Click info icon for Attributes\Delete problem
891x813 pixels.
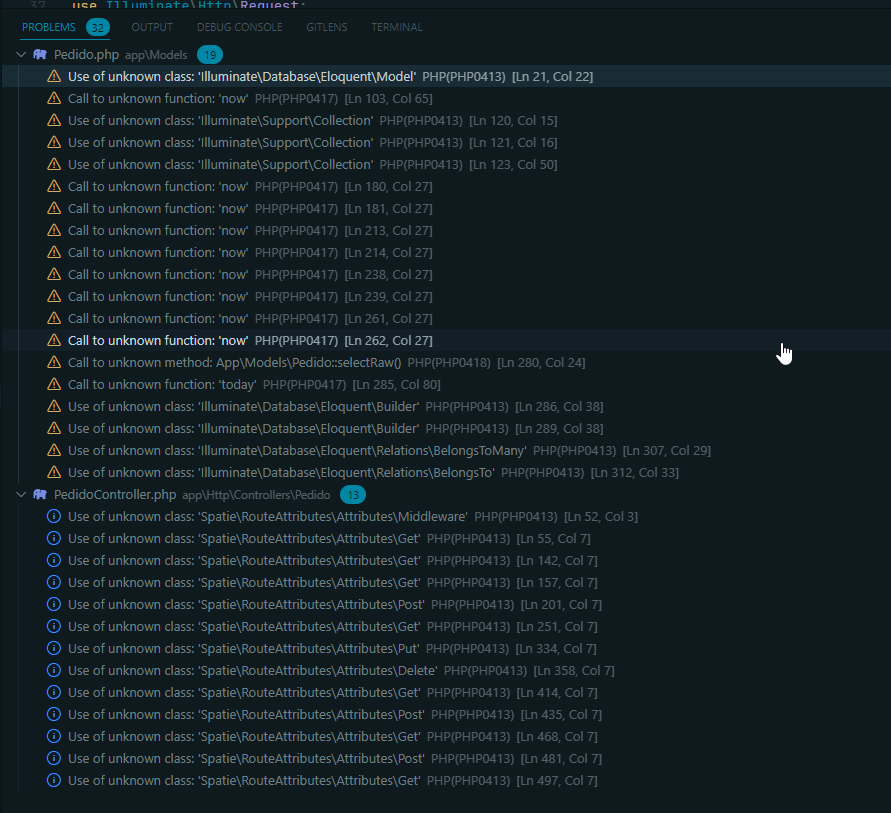54,670
